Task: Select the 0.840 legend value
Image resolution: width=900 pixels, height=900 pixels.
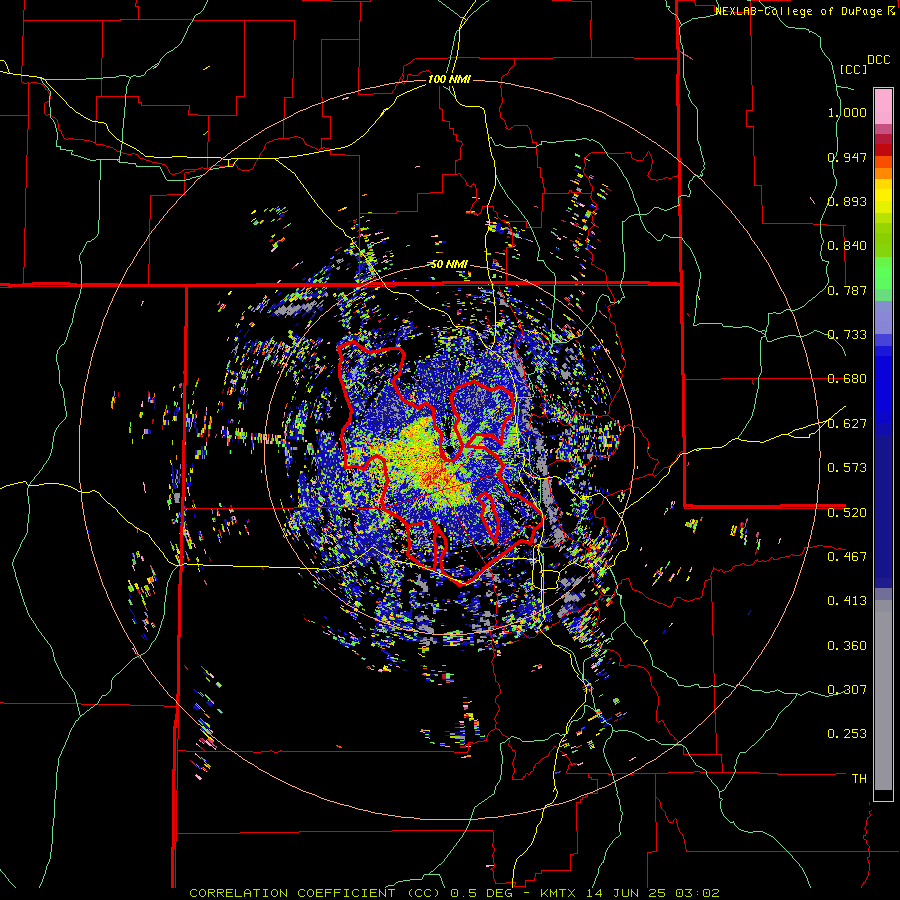Action: (847, 246)
